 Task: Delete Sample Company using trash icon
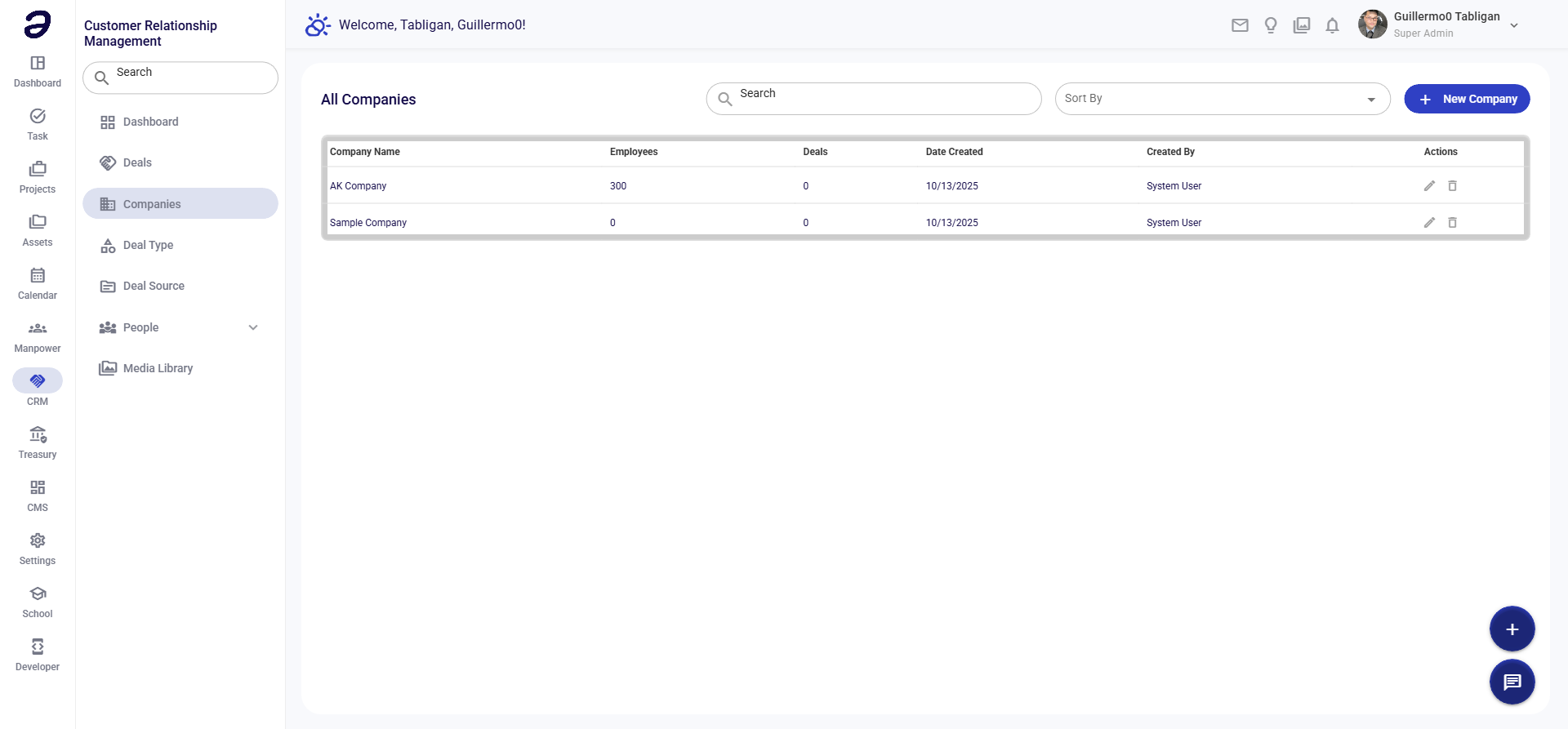coord(1452,223)
